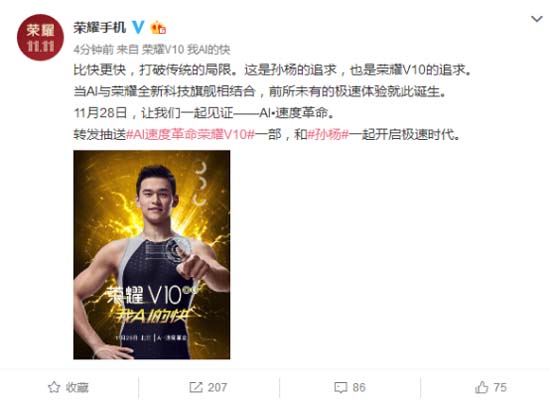Viewport: 550px width, 400px height.
Task: Click the star favorite icon
Action: pyautogui.click(x=54, y=387)
